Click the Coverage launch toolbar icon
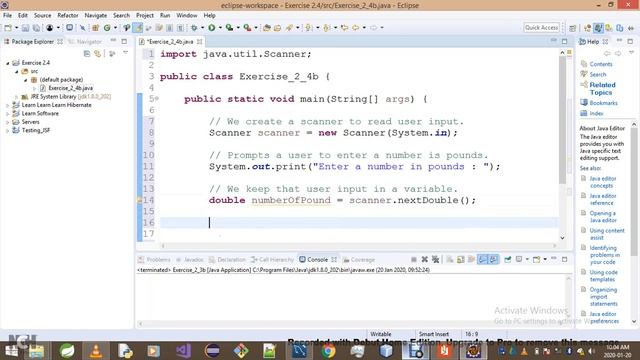Screen dimensions: 640x360 coord(229,28)
